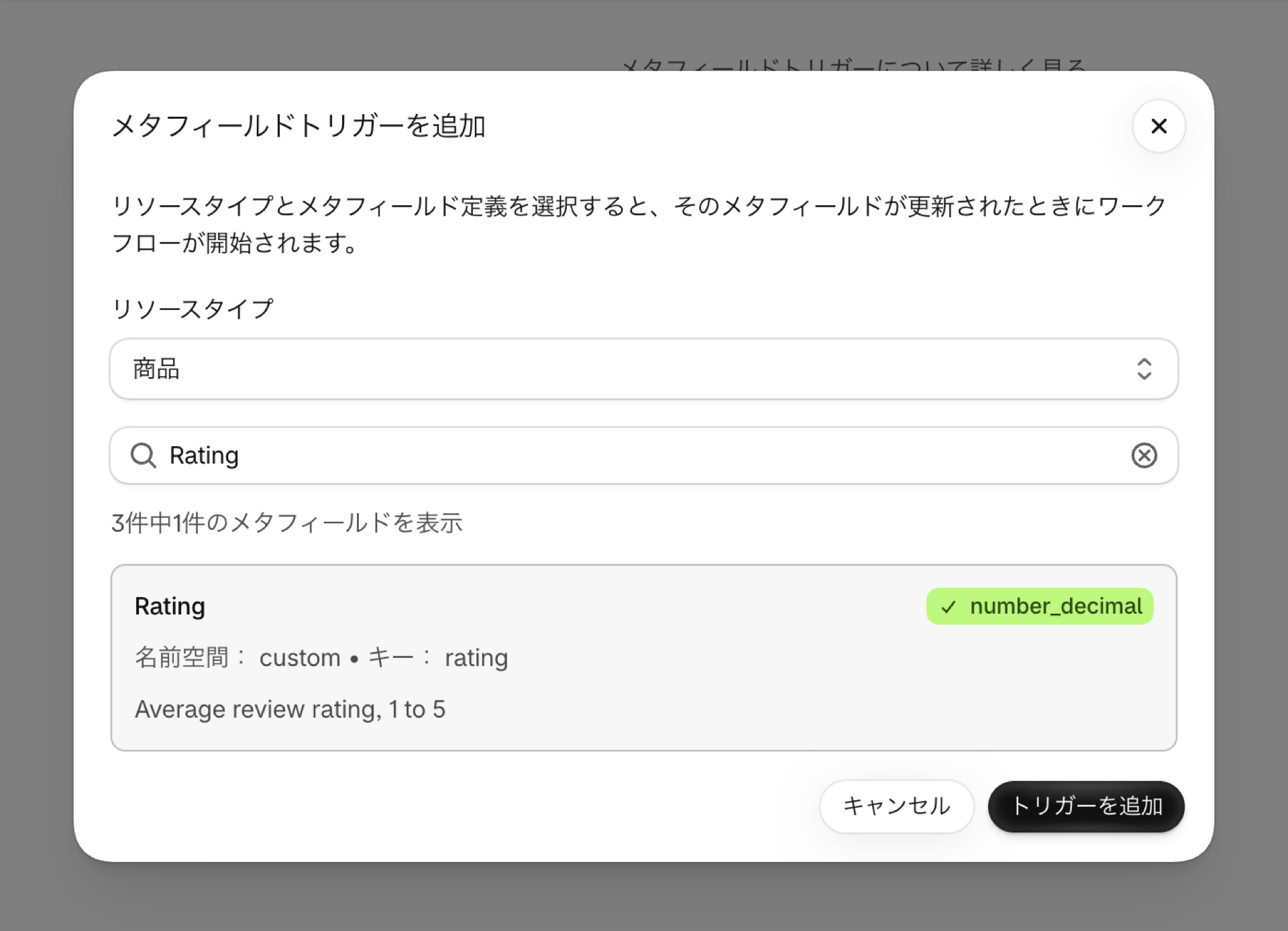Close the metafield trigger dialog with X

[1159, 126]
